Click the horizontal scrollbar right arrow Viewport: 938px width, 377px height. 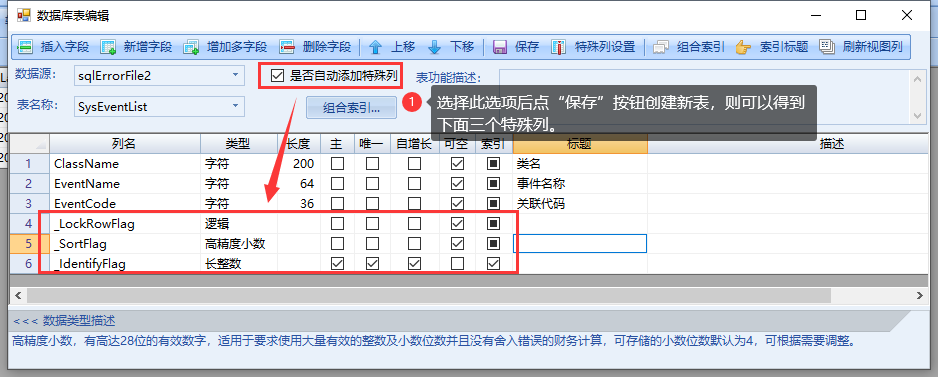point(919,295)
